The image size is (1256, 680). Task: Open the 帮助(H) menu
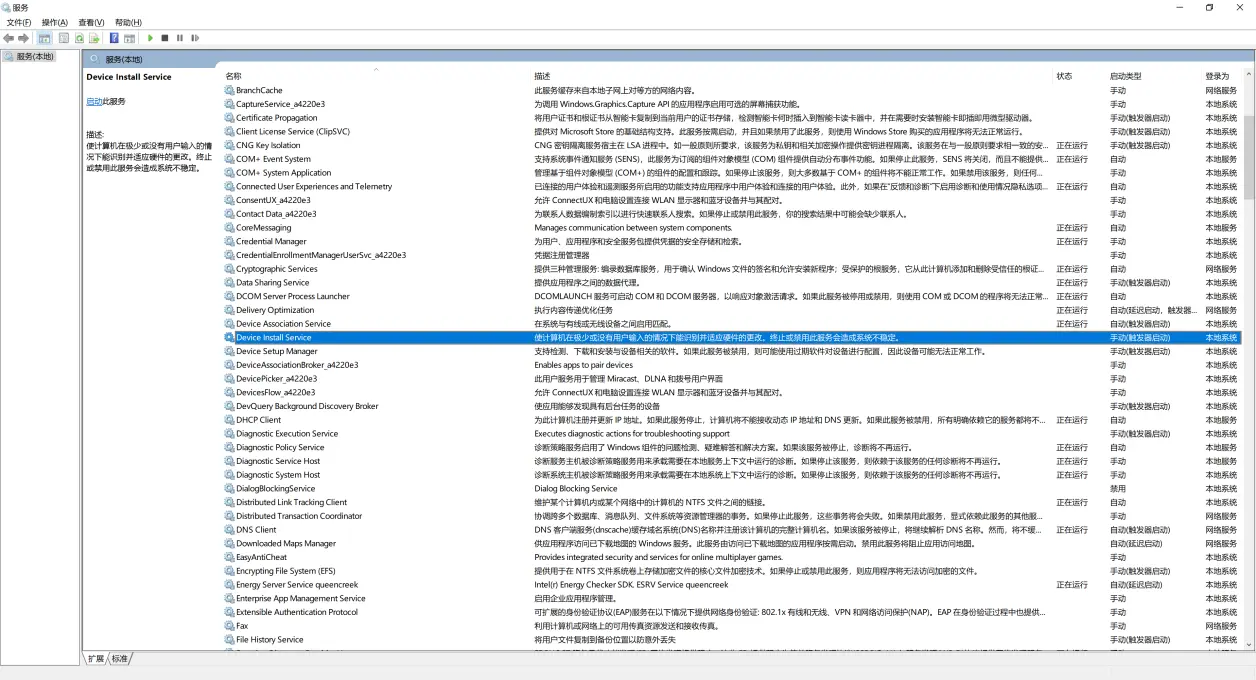coord(128,22)
